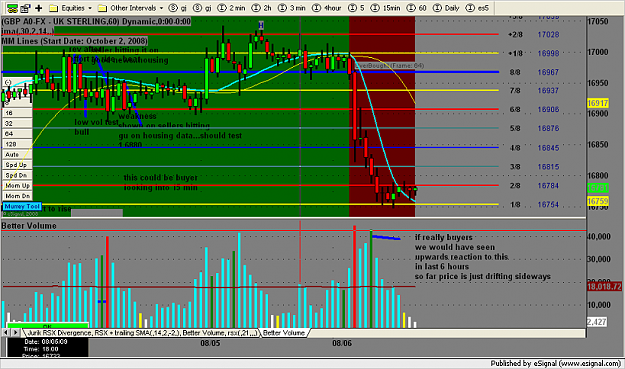The width and height of the screenshot is (625, 369).
Task: Click red 18,018.72 volume tag
Action: coord(604,287)
